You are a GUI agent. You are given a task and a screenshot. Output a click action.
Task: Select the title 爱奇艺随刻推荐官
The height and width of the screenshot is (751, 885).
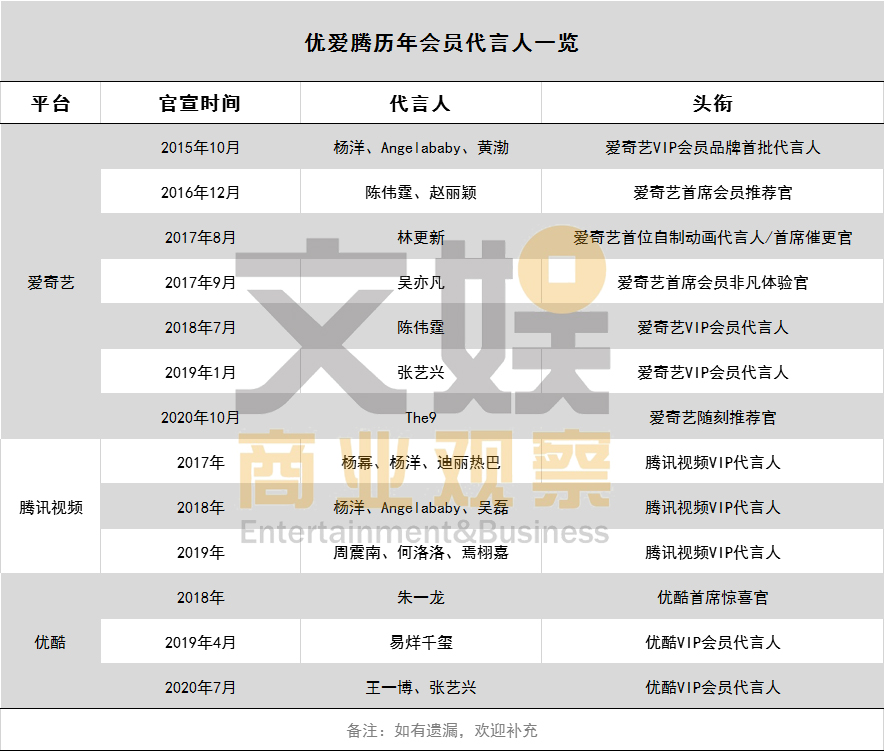pyautogui.click(x=712, y=418)
